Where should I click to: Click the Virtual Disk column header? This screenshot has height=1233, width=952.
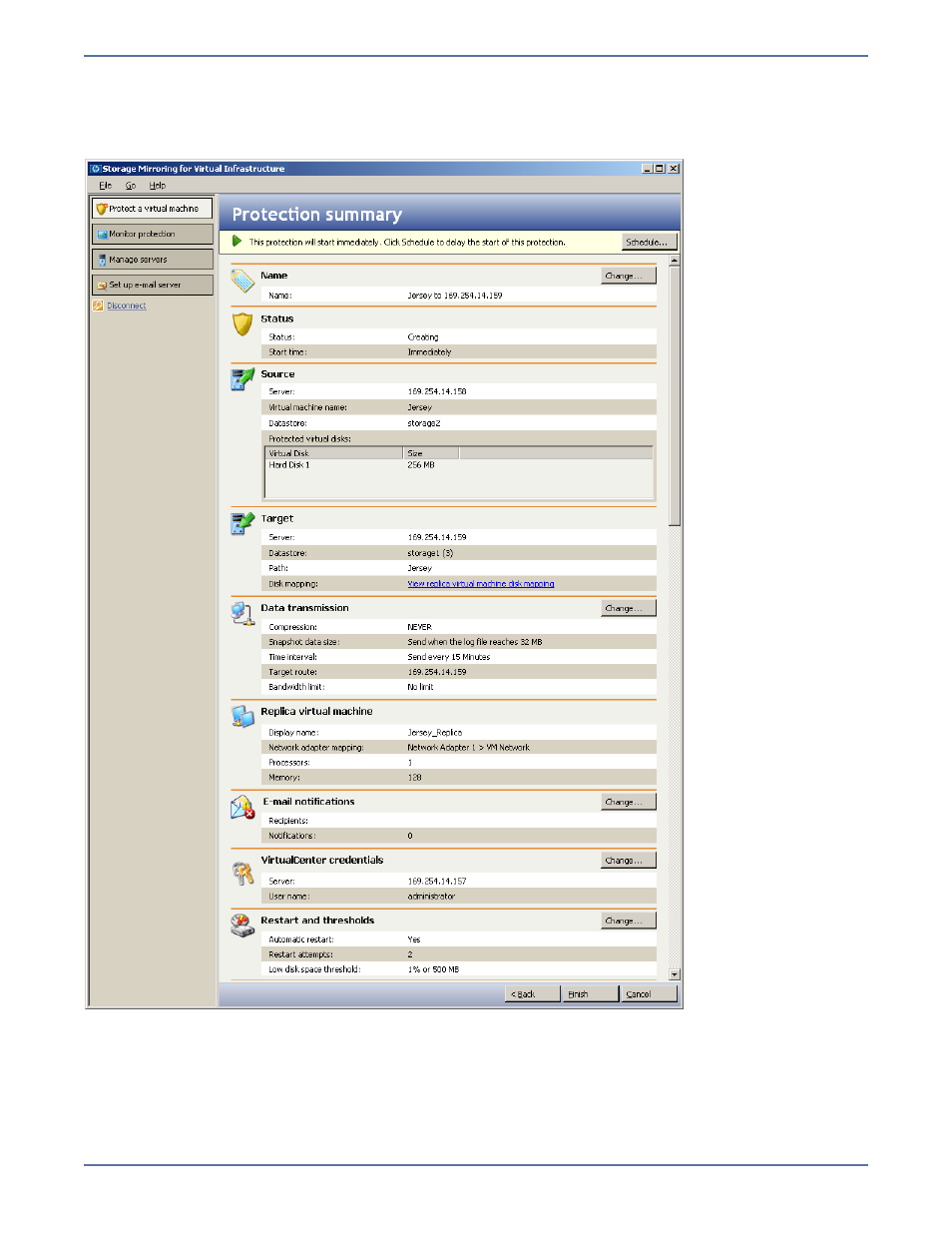click(x=334, y=453)
